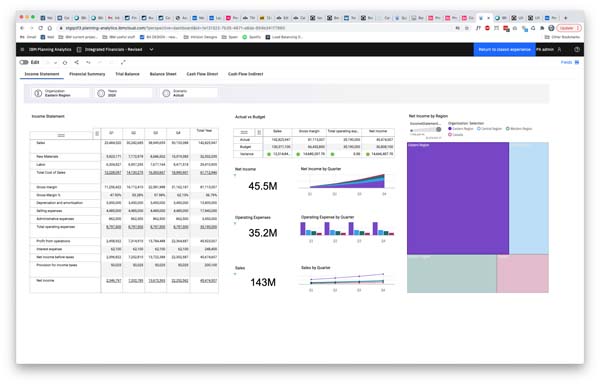Click the Net Income by Quarter area chart
Screen dimensions: 600x385
347,181
